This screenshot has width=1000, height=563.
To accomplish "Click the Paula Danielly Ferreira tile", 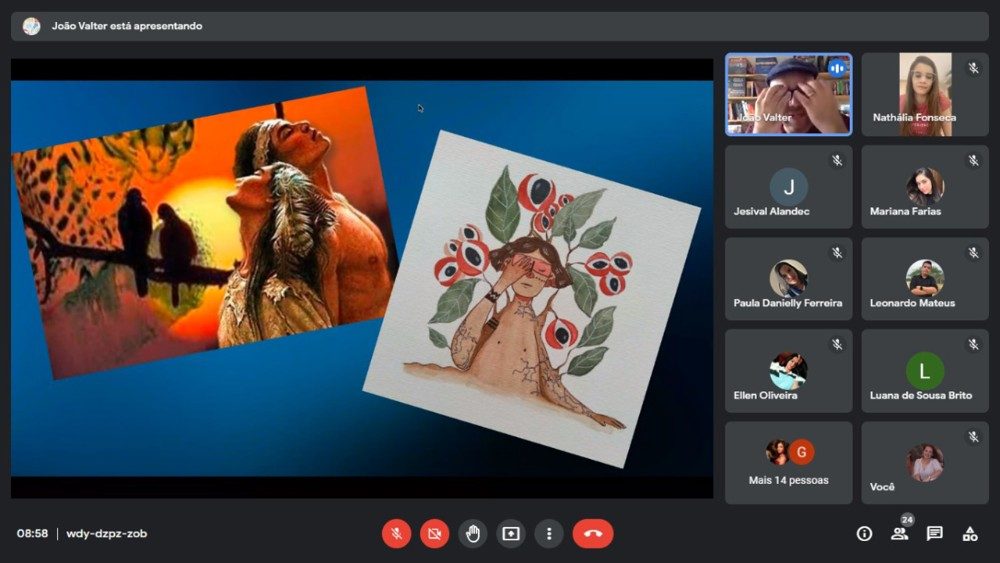I will pyautogui.click(x=788, y=279).
